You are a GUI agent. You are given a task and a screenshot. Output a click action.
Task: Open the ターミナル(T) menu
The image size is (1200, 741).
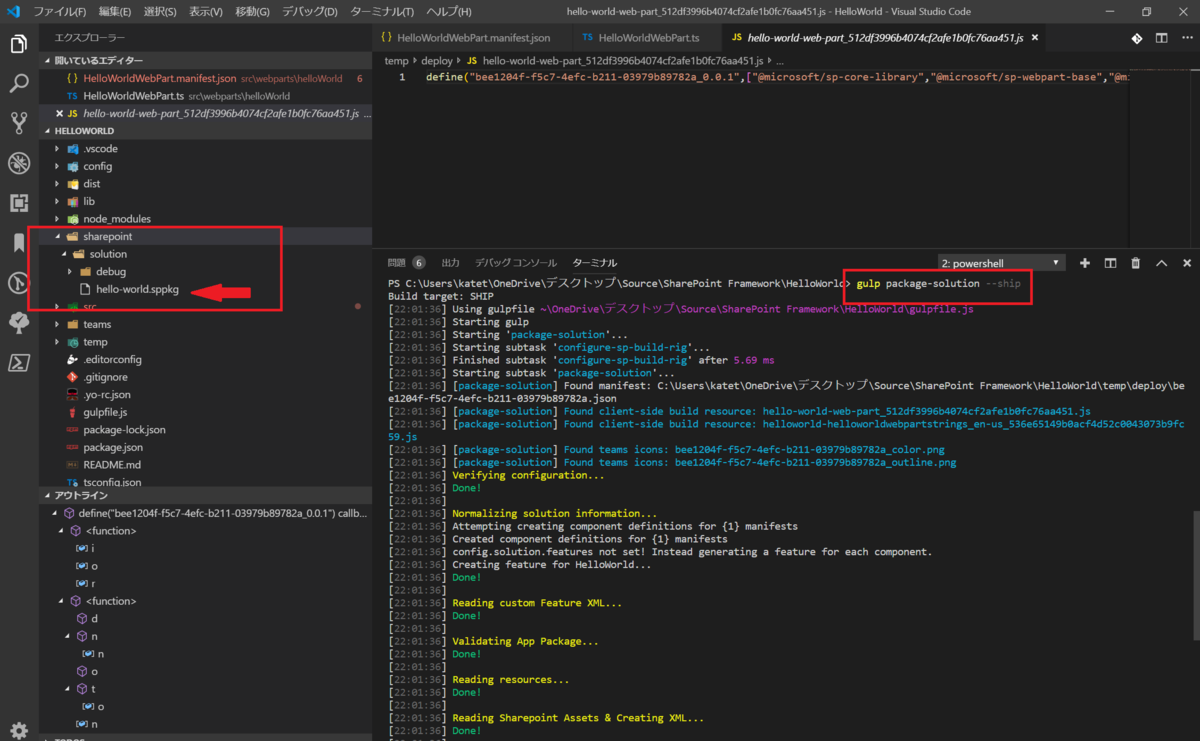pyautogui.click(x=382, y=12)
